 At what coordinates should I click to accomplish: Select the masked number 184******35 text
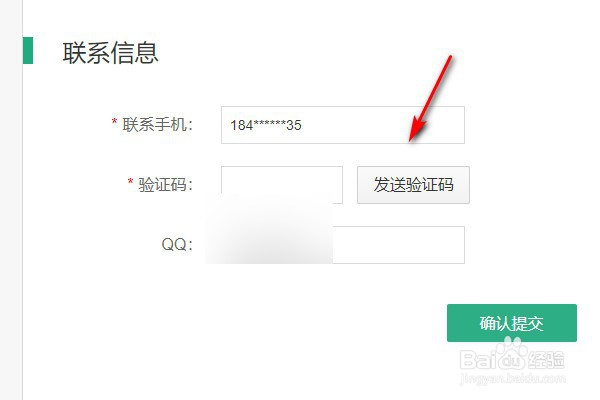266,125
